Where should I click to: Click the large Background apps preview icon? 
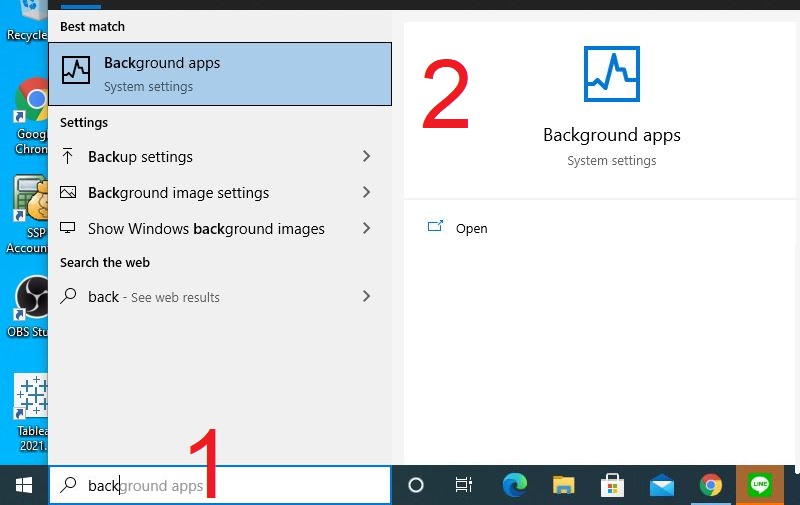tap(611, 75)
